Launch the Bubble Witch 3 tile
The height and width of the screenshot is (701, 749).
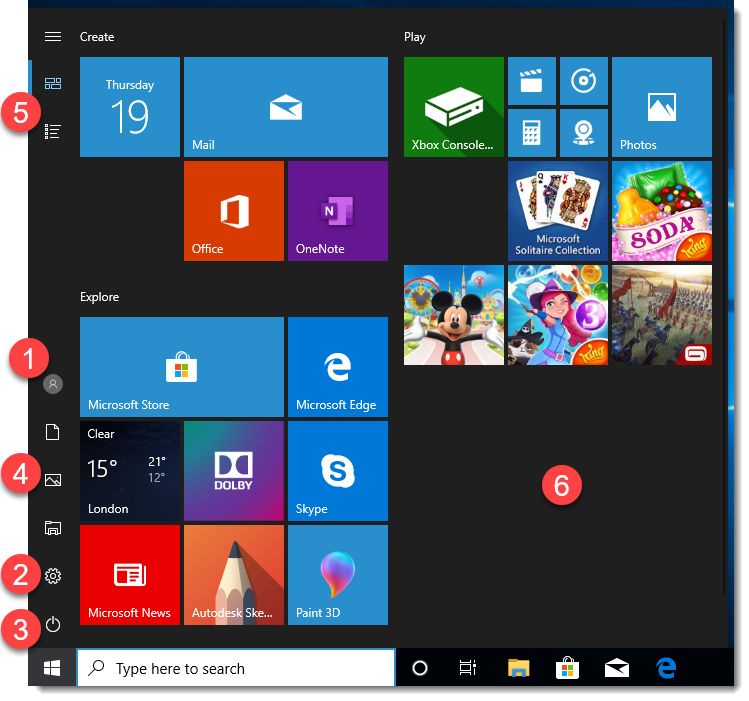pos(558,315)
